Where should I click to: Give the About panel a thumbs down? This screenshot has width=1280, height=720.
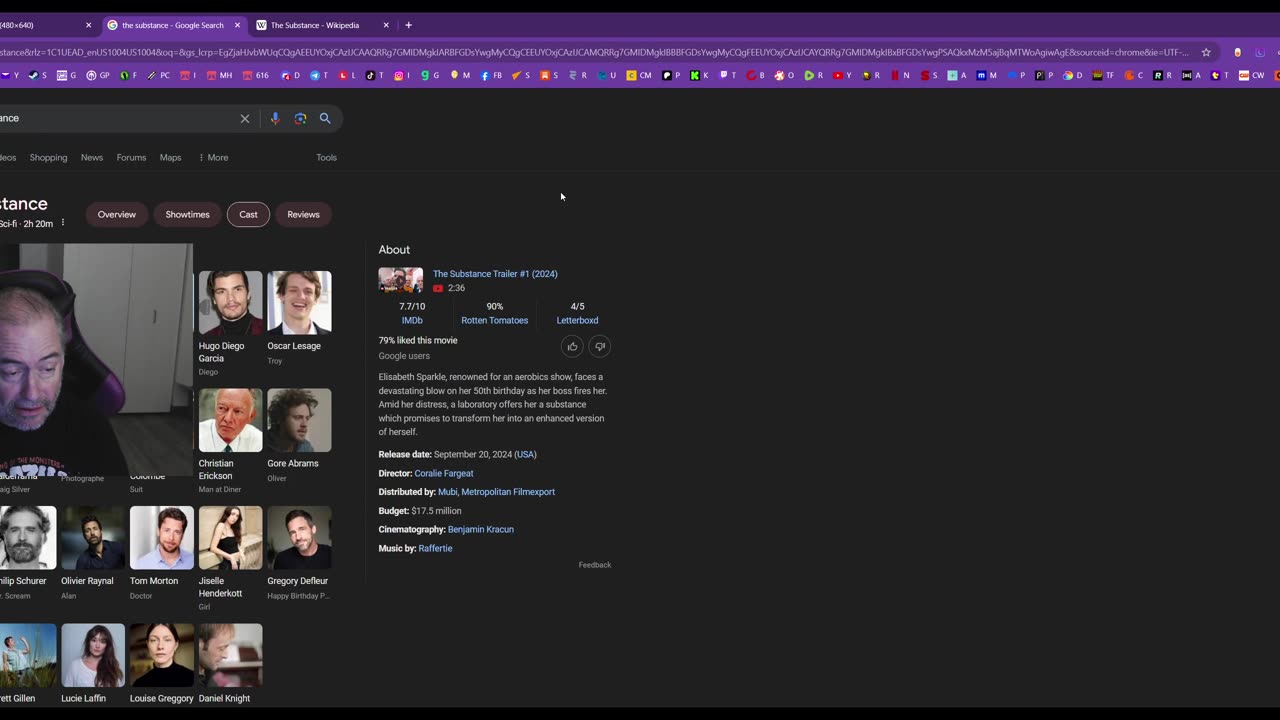[x=599, y=346]
